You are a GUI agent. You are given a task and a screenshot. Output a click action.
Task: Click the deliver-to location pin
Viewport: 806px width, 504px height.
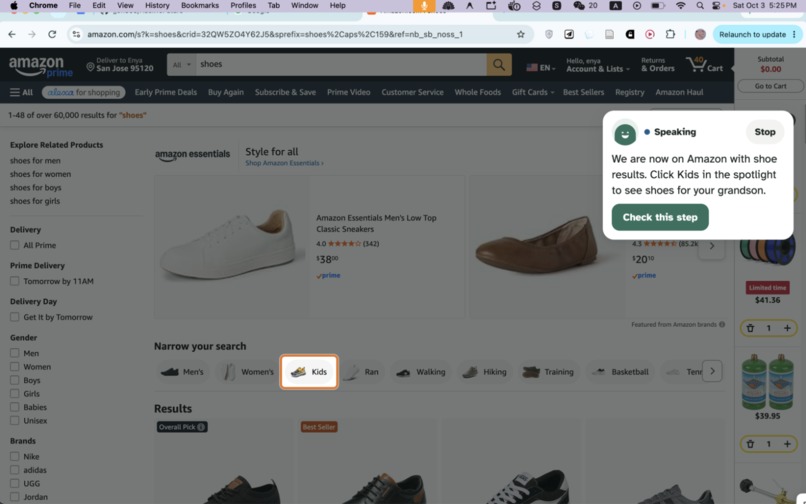point(90,67)
